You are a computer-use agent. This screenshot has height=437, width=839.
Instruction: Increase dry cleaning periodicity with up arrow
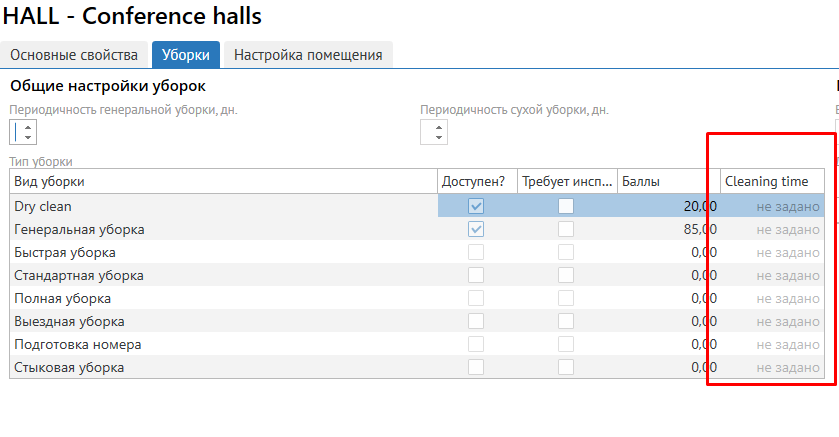pyautogui.click(x=439, y=126)
